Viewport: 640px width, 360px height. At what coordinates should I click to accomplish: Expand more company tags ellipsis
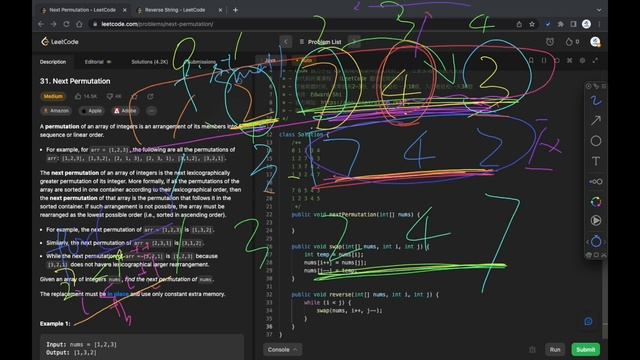point(151,111)
